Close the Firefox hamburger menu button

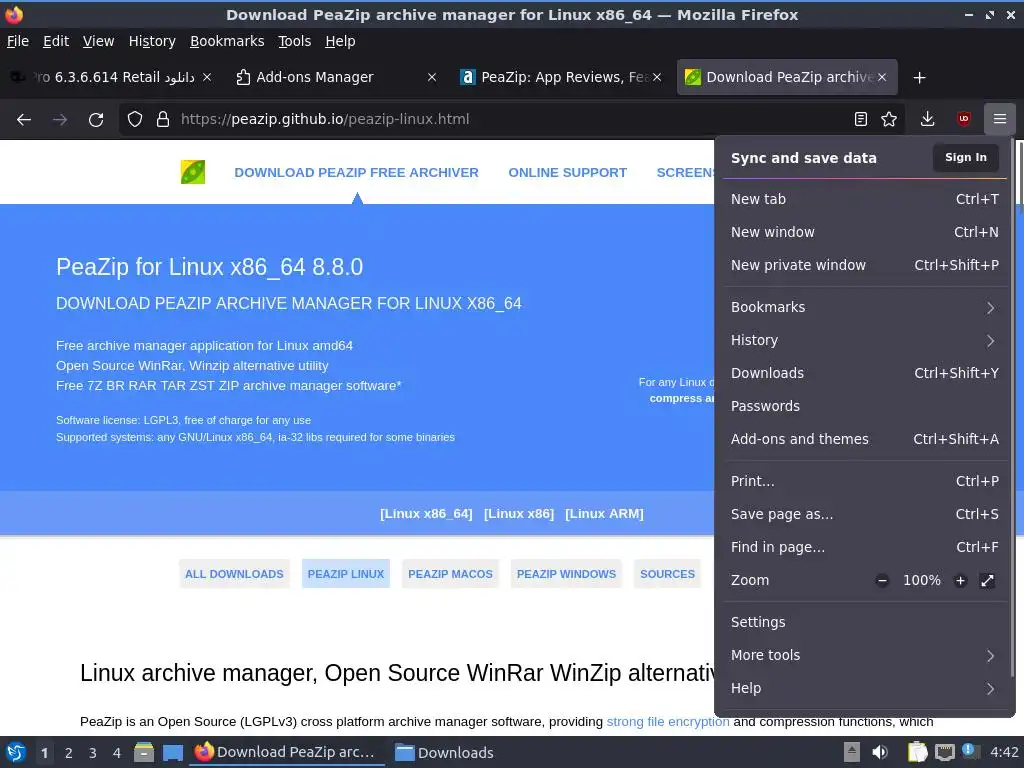pos(1000,119)
